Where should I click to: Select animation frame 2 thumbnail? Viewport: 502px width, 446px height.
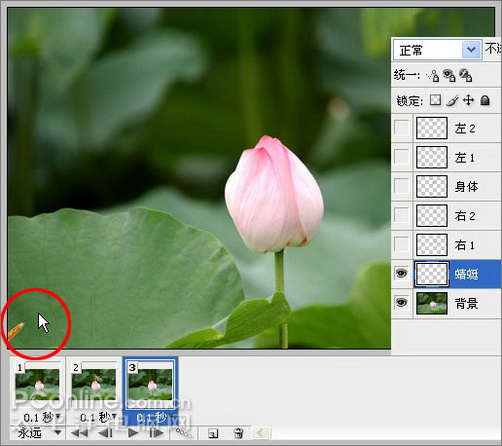[x=94, y=383]
